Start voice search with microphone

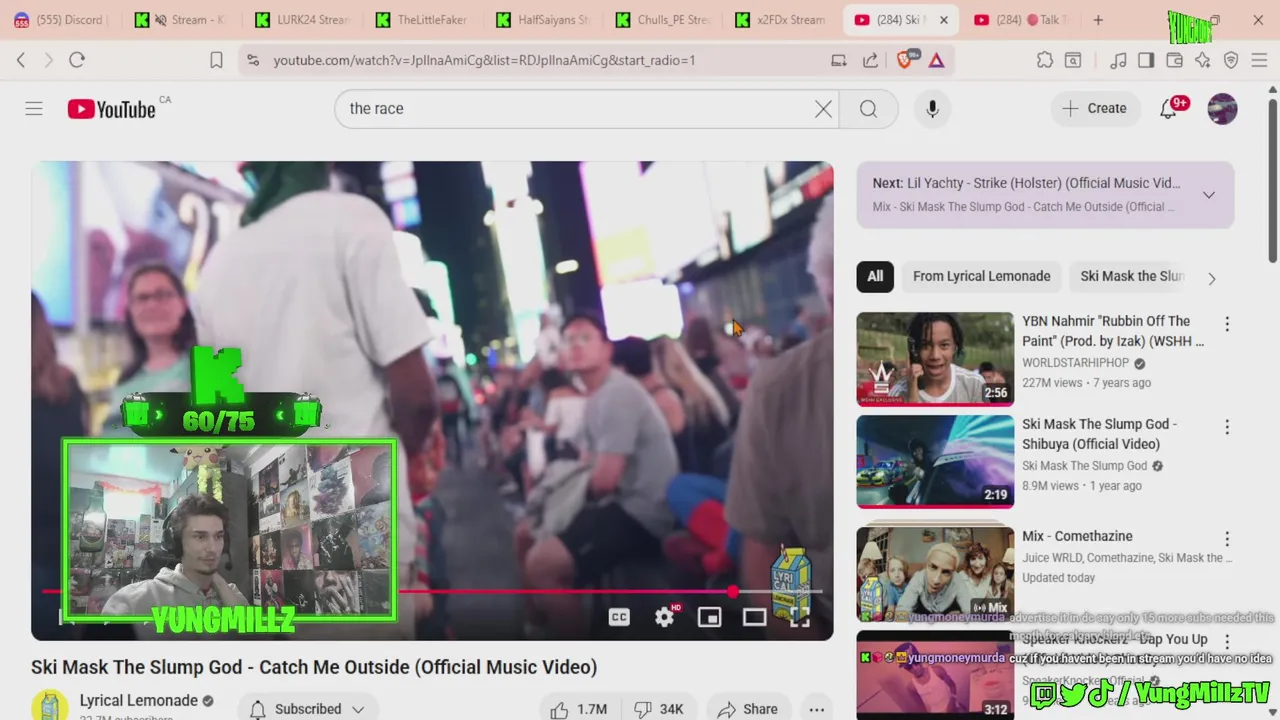tap(932, 108)
